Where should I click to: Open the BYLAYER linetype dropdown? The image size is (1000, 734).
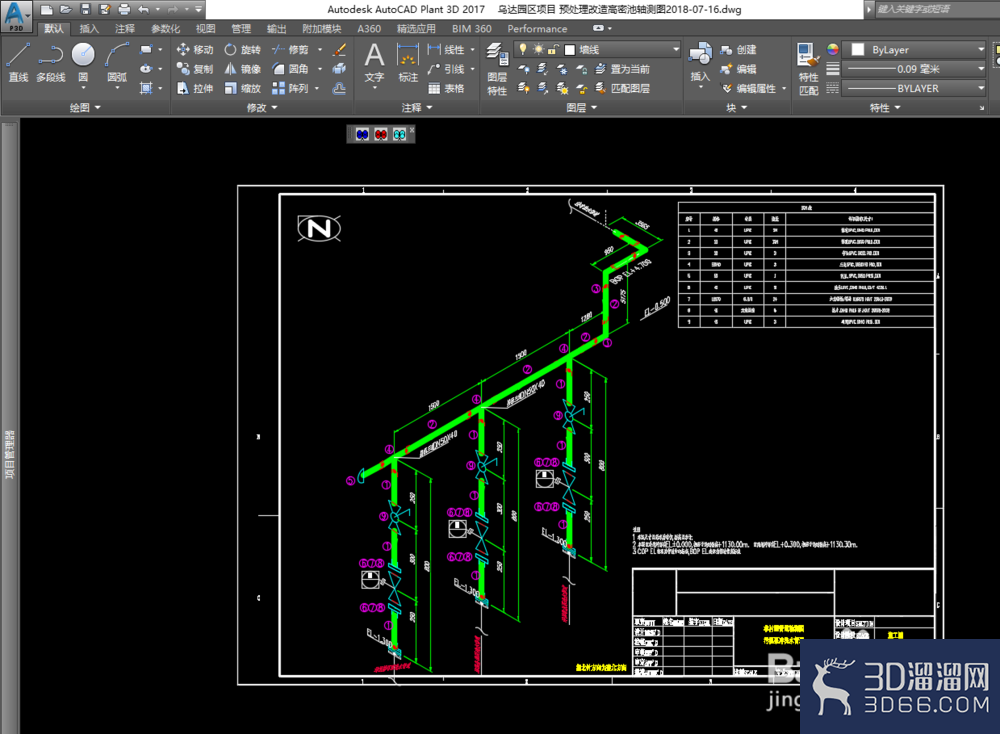point(981,88)
